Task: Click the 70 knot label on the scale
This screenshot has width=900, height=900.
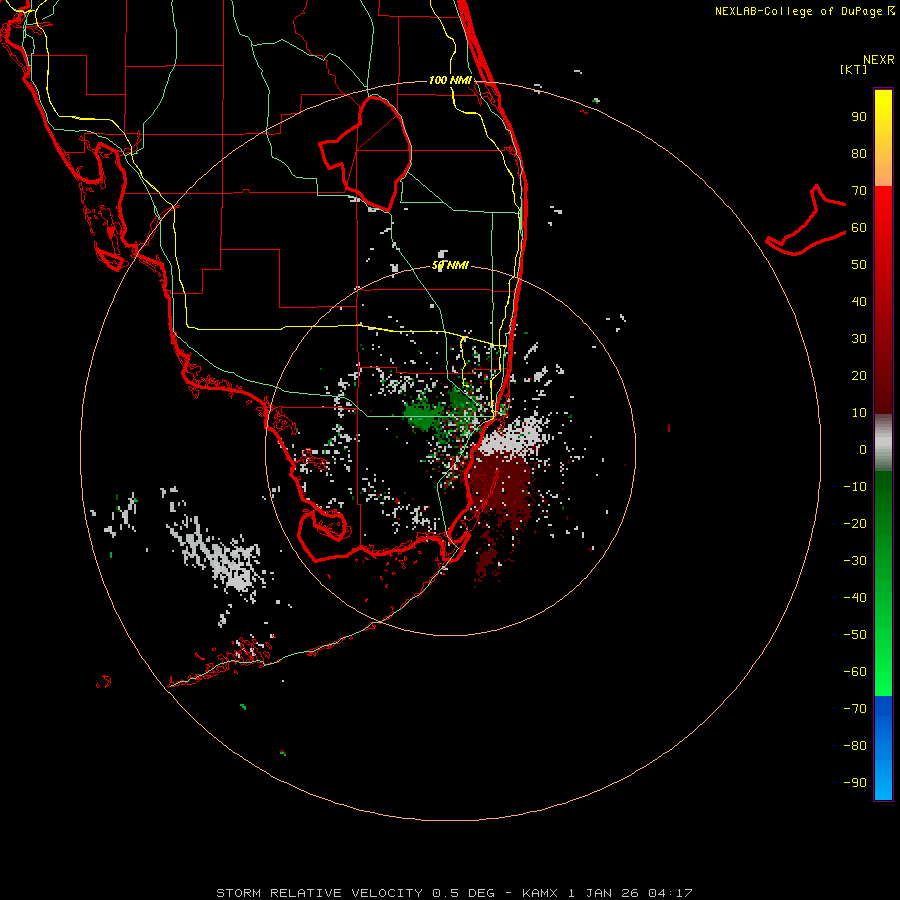Action: 859,191
